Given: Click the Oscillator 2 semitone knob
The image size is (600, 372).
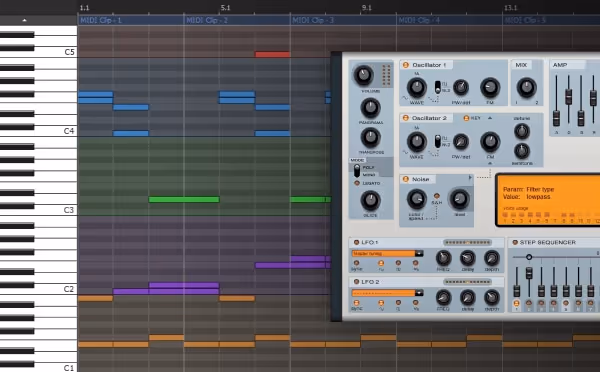Looking at the screenshot, I should click(522, 151).
